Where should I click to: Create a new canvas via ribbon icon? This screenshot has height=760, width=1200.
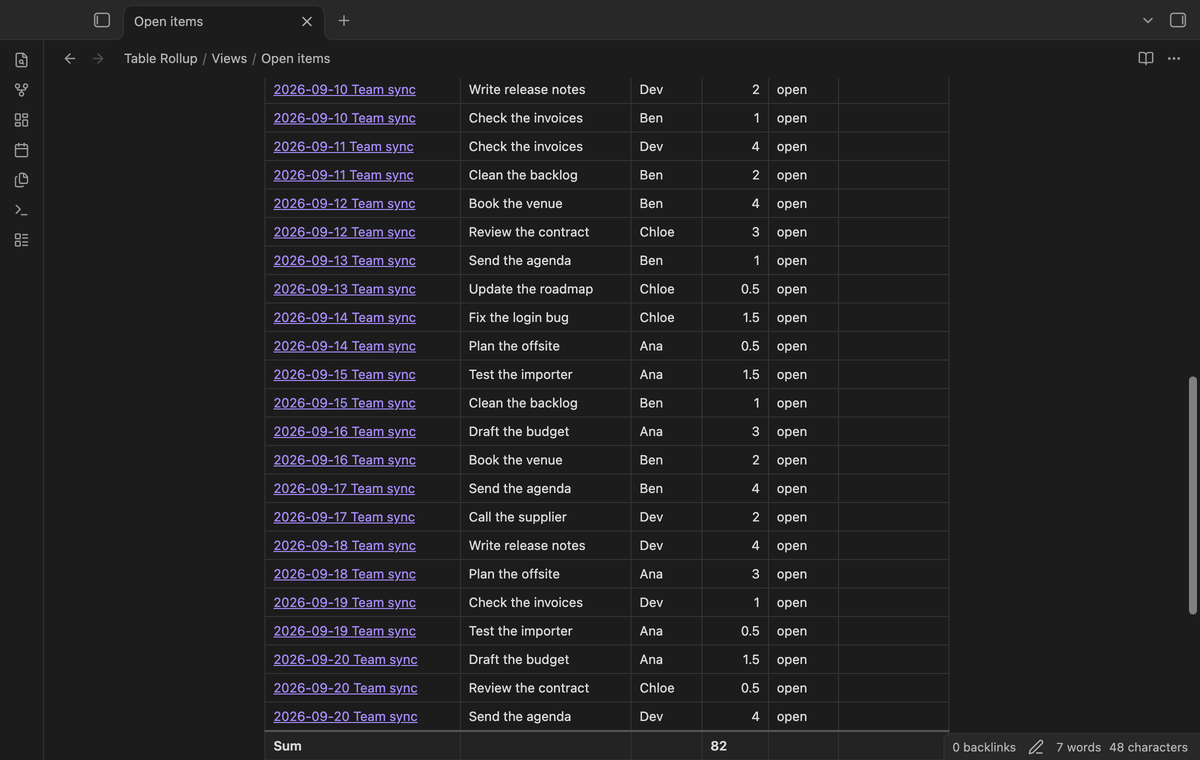(21, 120)
